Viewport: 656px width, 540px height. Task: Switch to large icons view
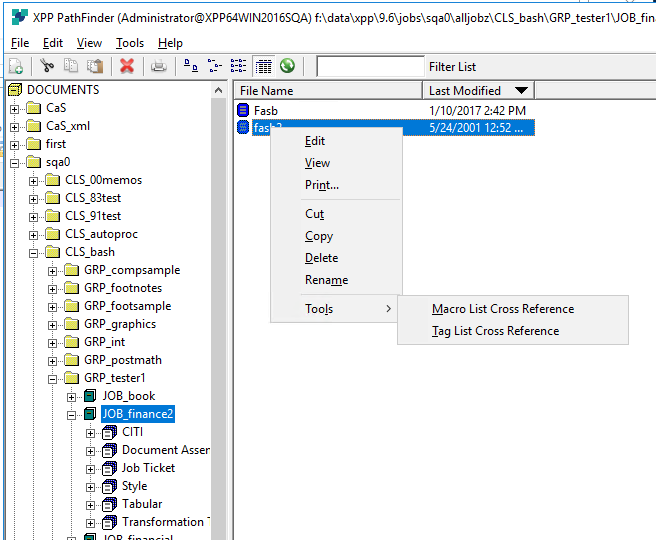(x=191, y=66)
